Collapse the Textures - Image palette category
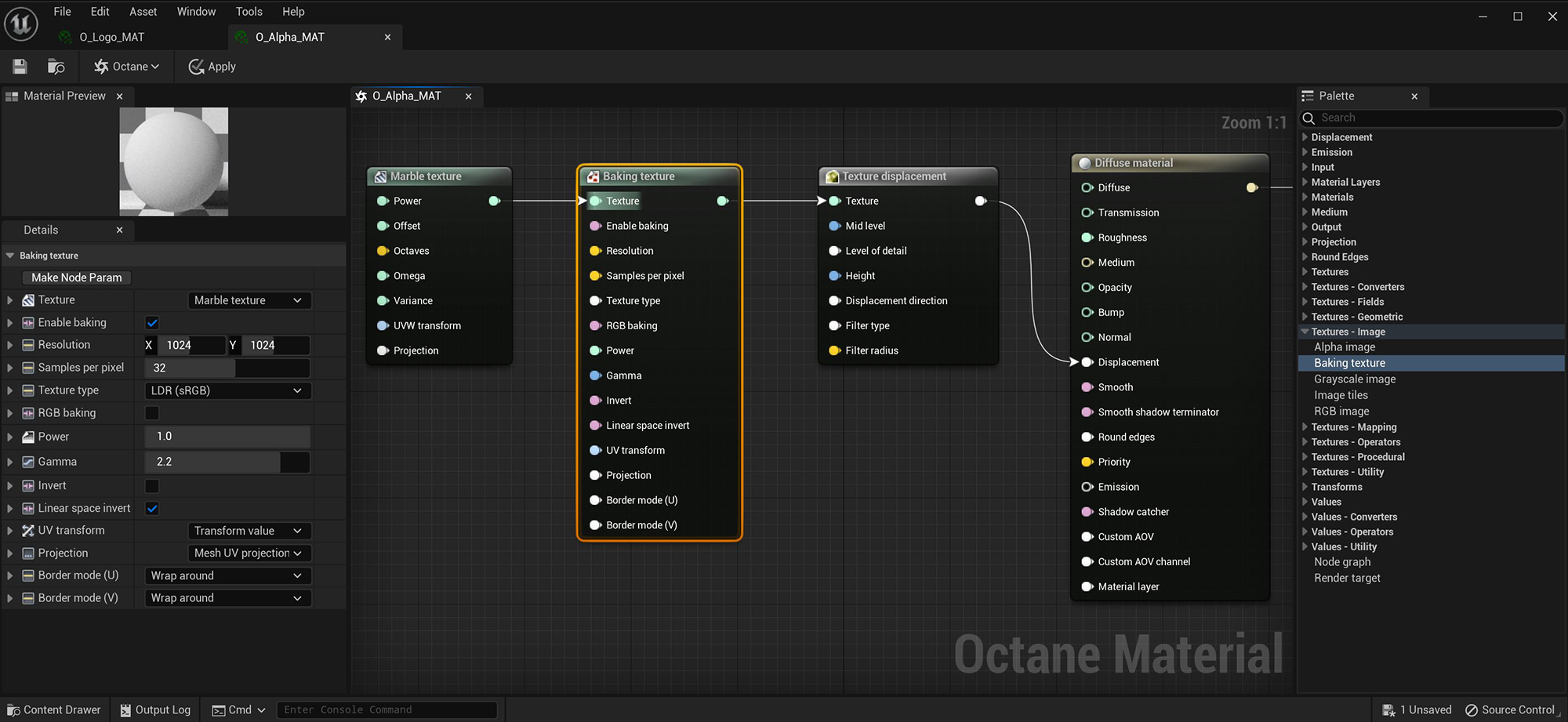 click(1305, 332)
